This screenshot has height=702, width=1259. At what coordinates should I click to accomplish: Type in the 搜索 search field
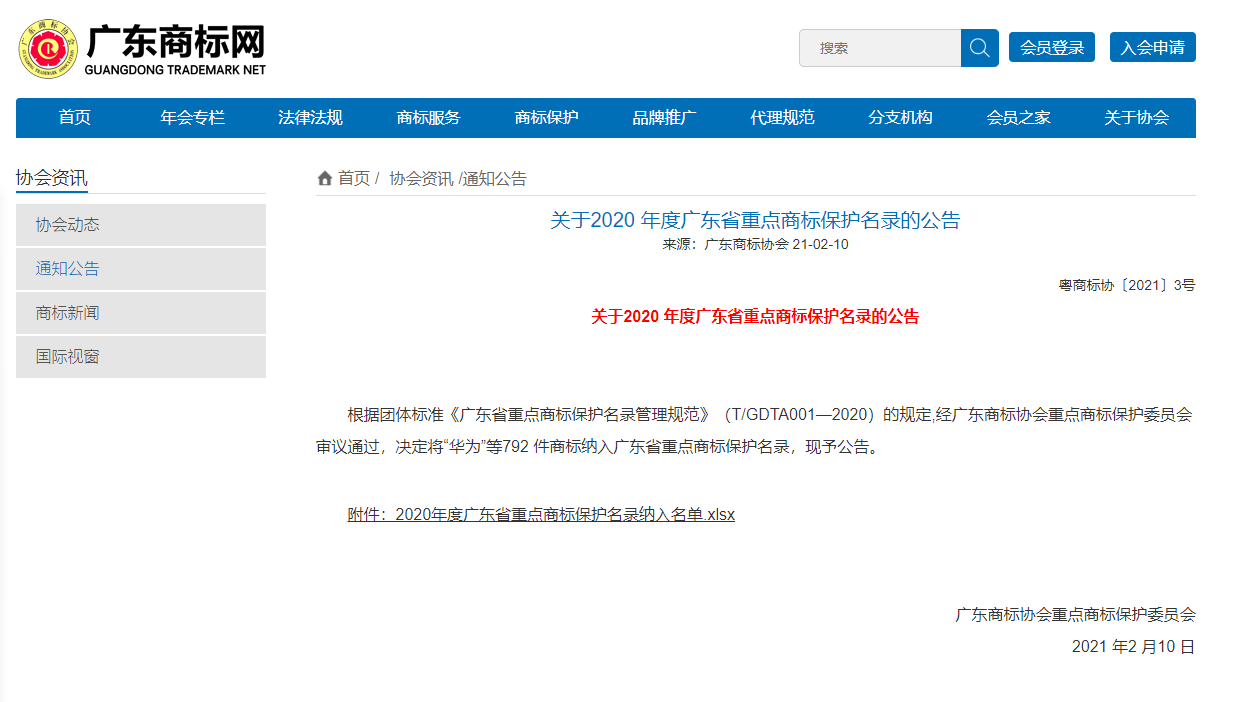[x=880, y=48]
